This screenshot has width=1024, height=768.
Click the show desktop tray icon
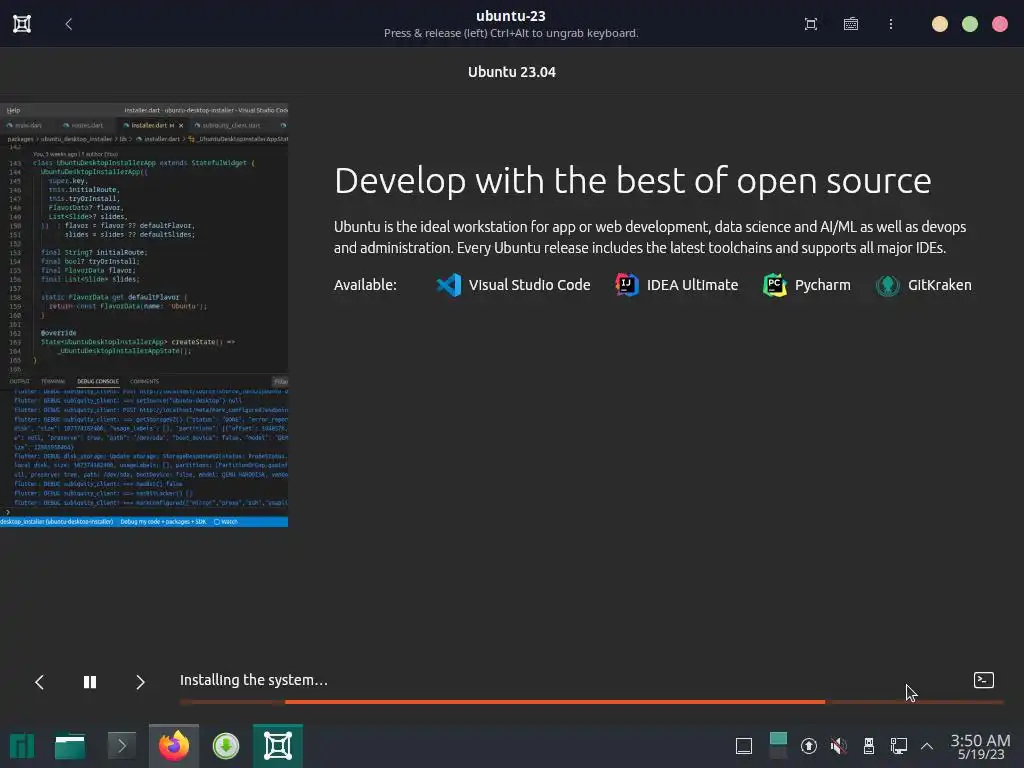744,746
